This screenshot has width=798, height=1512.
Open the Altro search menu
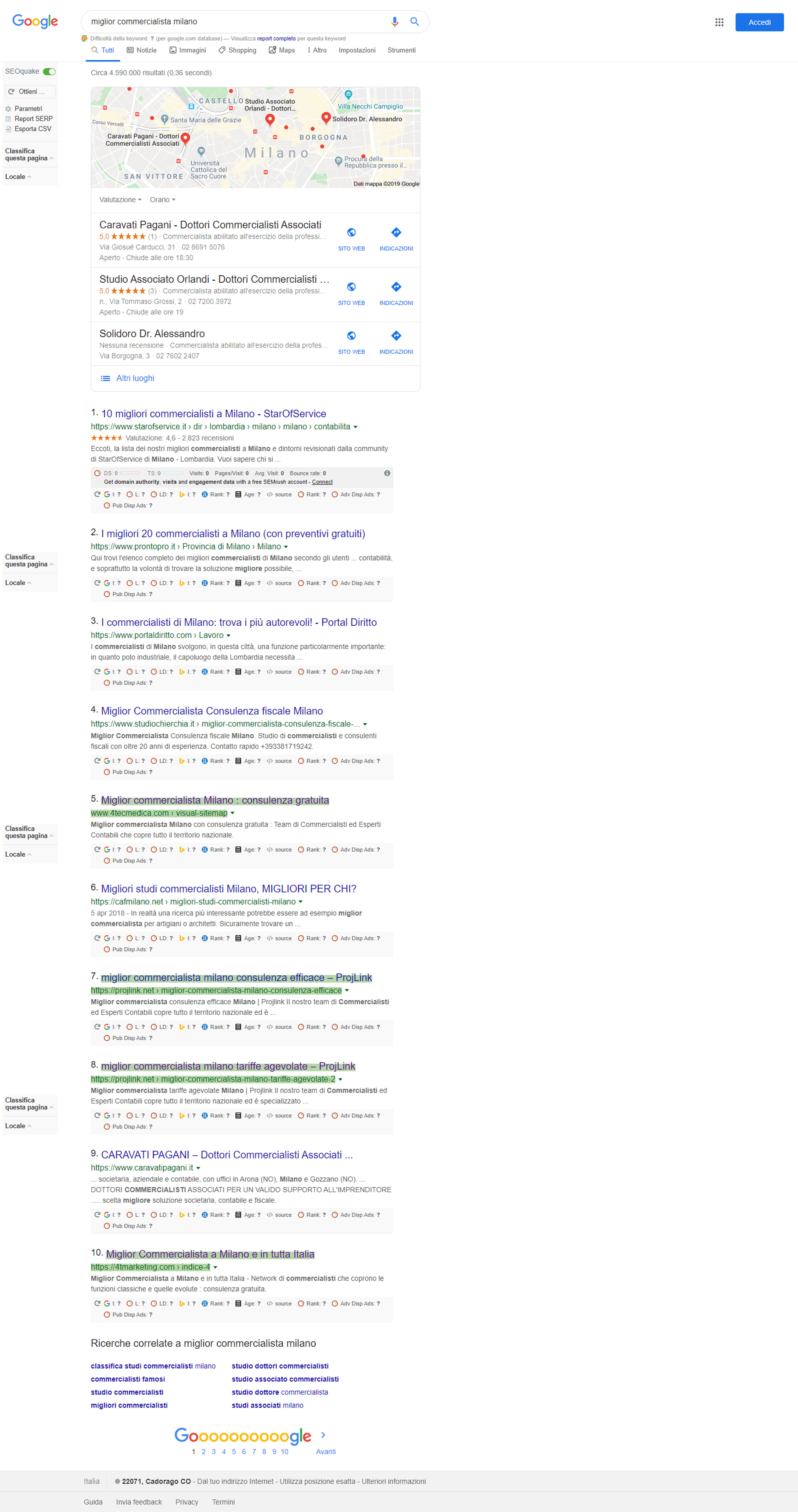(x=317, y=50)
